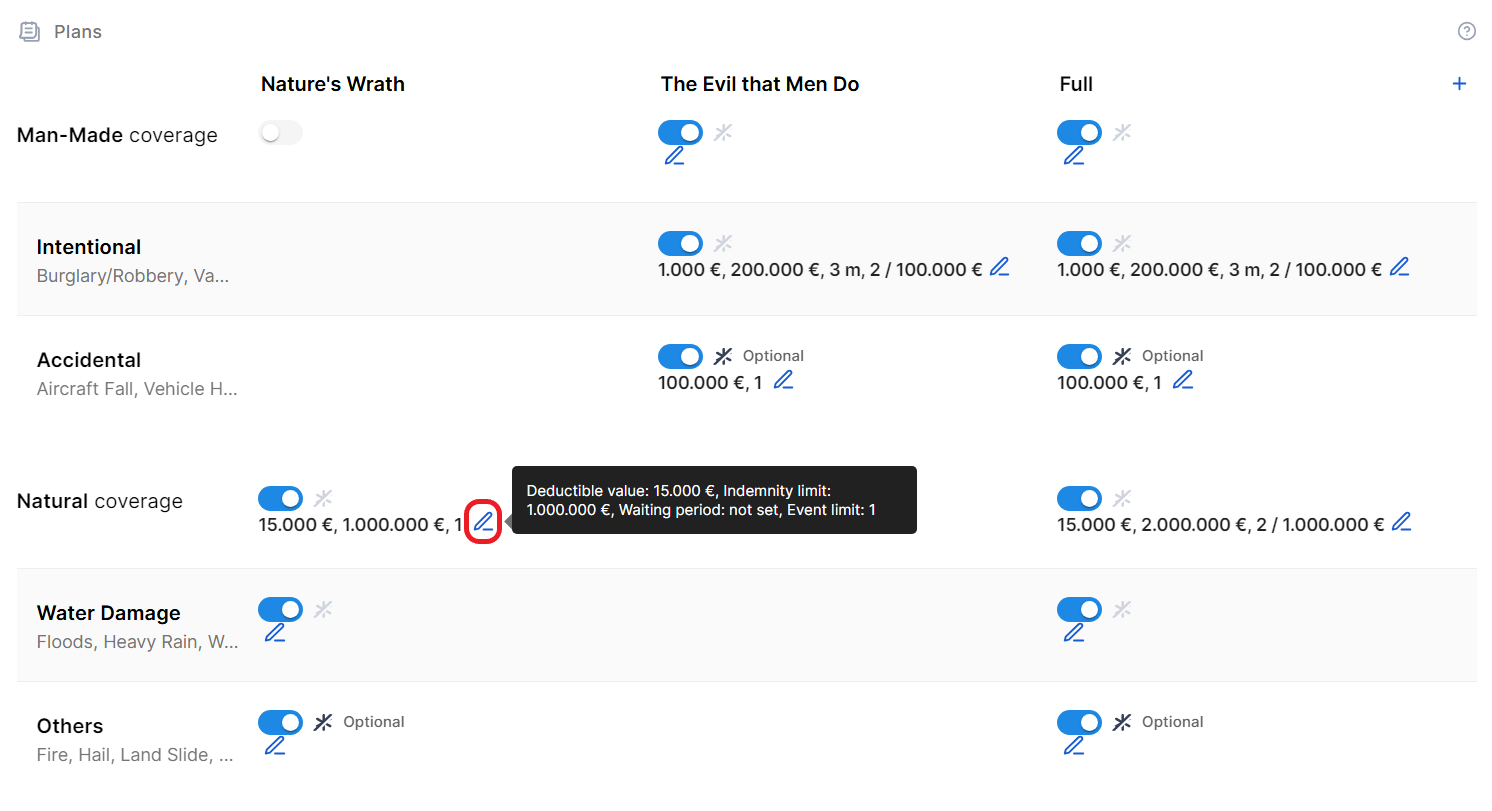Toggle Natural coverage for Nature's Wrath
This screenshot has height=811, width=1492.
[x=280, y=498]
